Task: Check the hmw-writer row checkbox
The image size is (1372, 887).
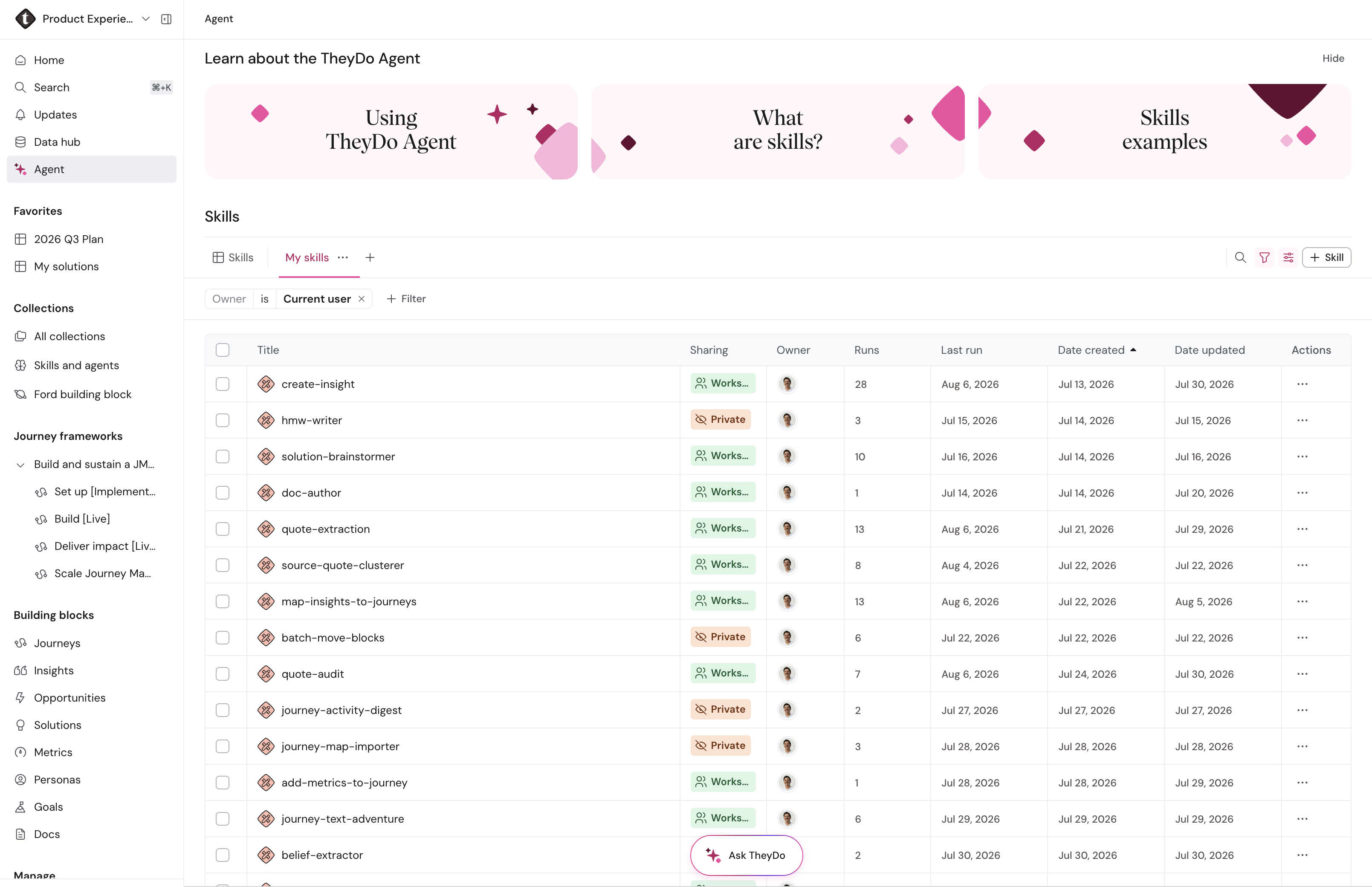Action: click(x=222, y=420)
